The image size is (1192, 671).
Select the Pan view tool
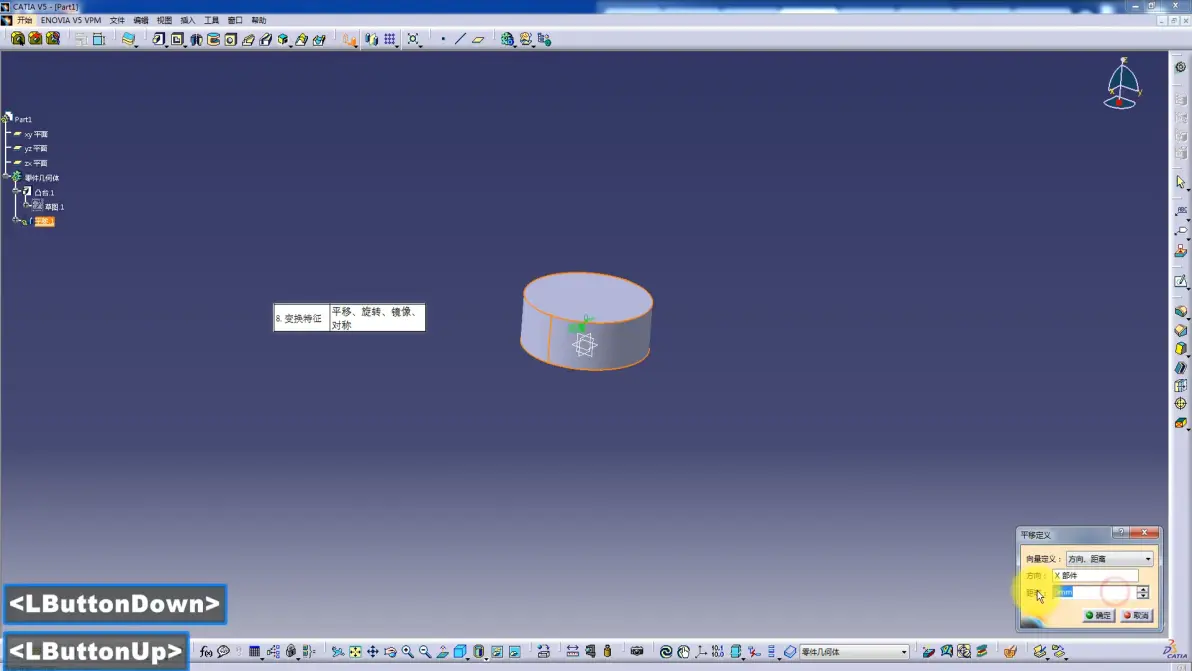pyautogui.click(x=372, y=651)
